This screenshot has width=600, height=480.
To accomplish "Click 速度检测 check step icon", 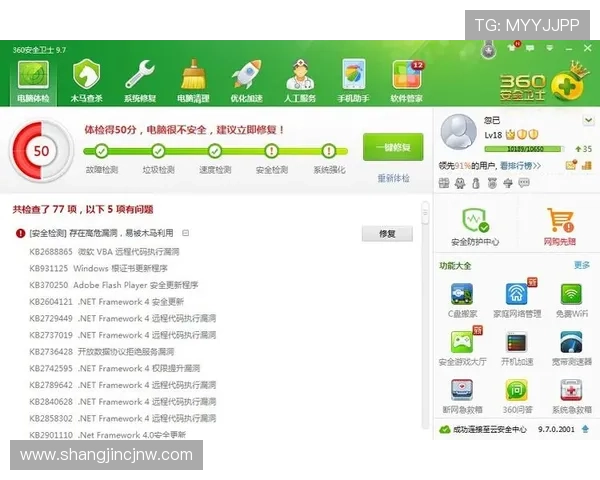I will (x=215, y=151).
